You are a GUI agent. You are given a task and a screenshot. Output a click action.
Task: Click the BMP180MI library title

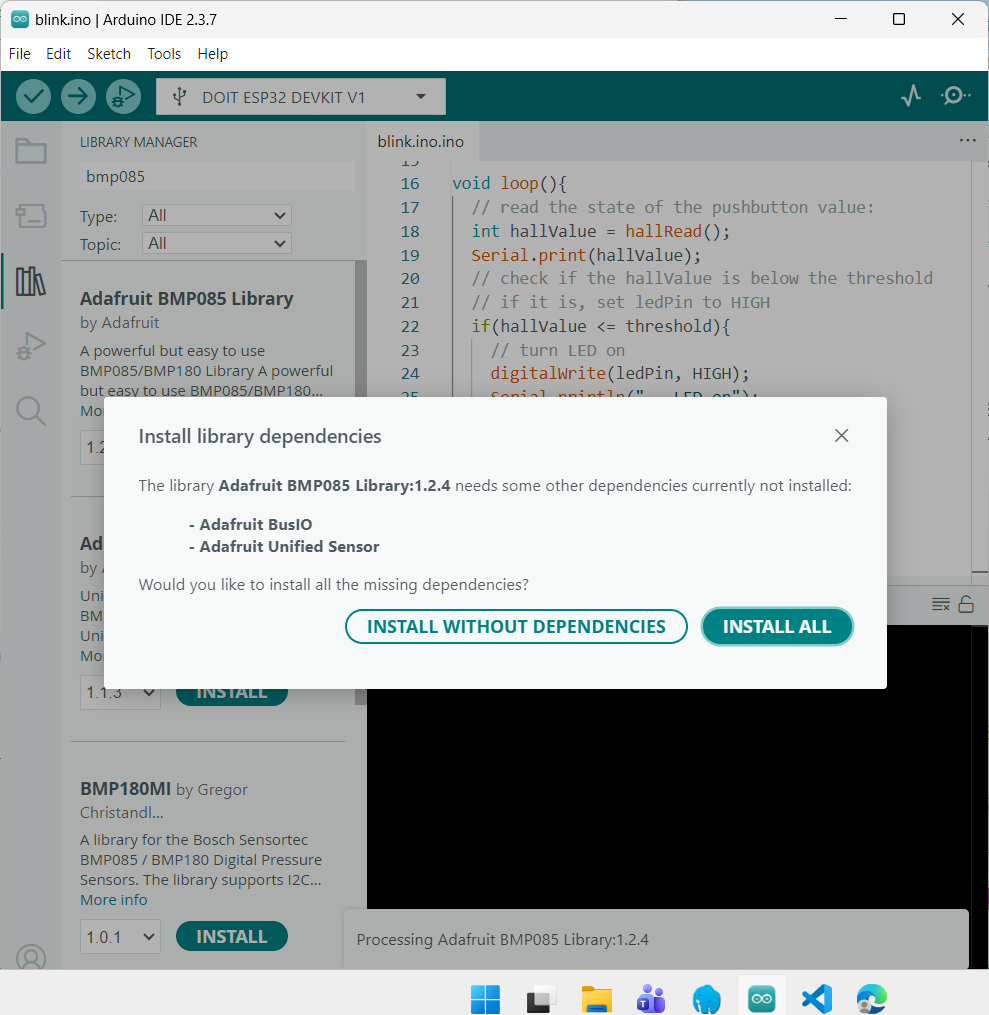click(126, 788)
